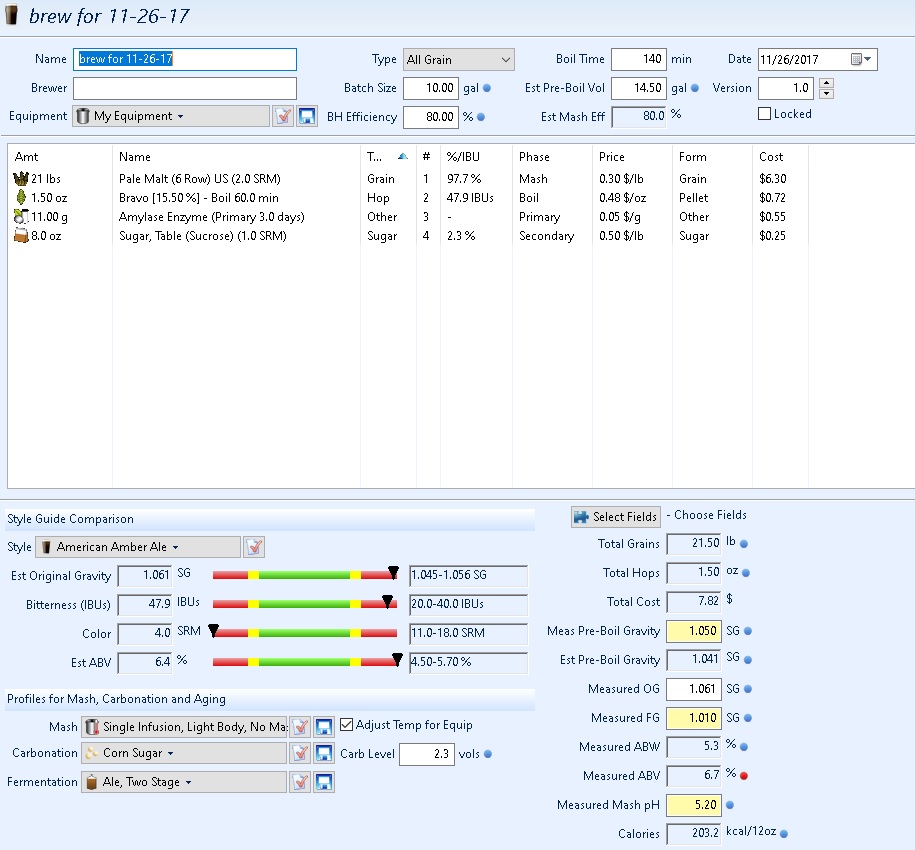Click the red indicator dot beside Measured ABV

coord(744,776)
